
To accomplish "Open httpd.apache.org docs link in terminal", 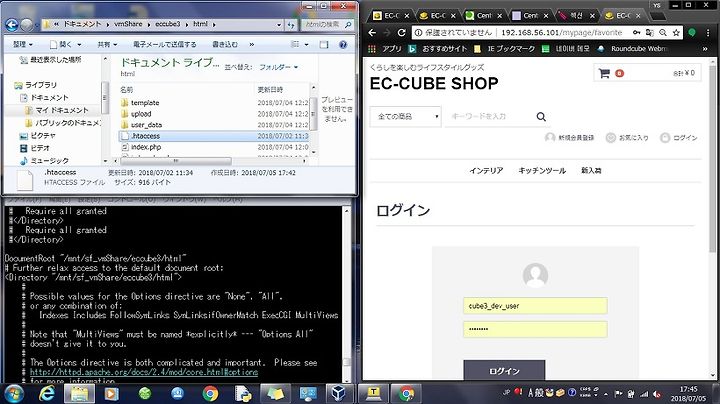I will 144,372.
